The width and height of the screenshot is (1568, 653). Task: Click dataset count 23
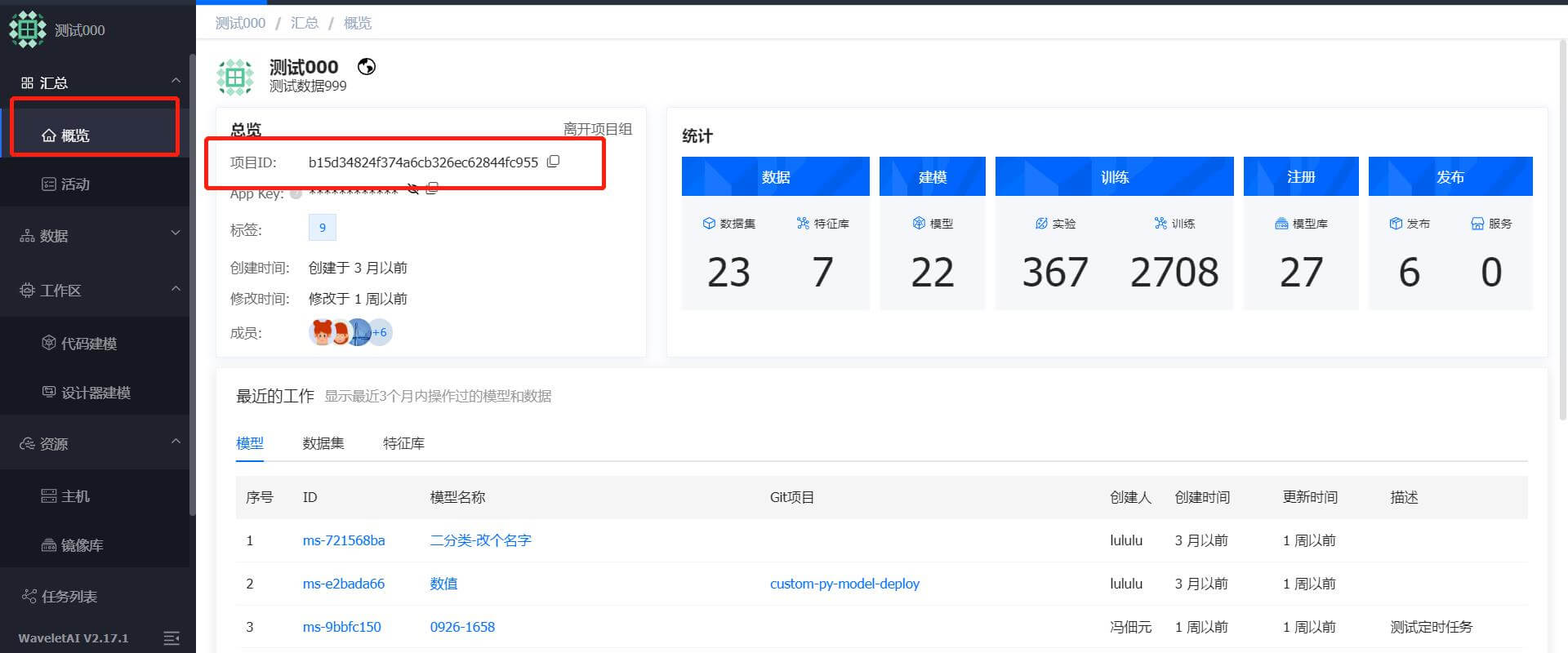pos(728,272)
